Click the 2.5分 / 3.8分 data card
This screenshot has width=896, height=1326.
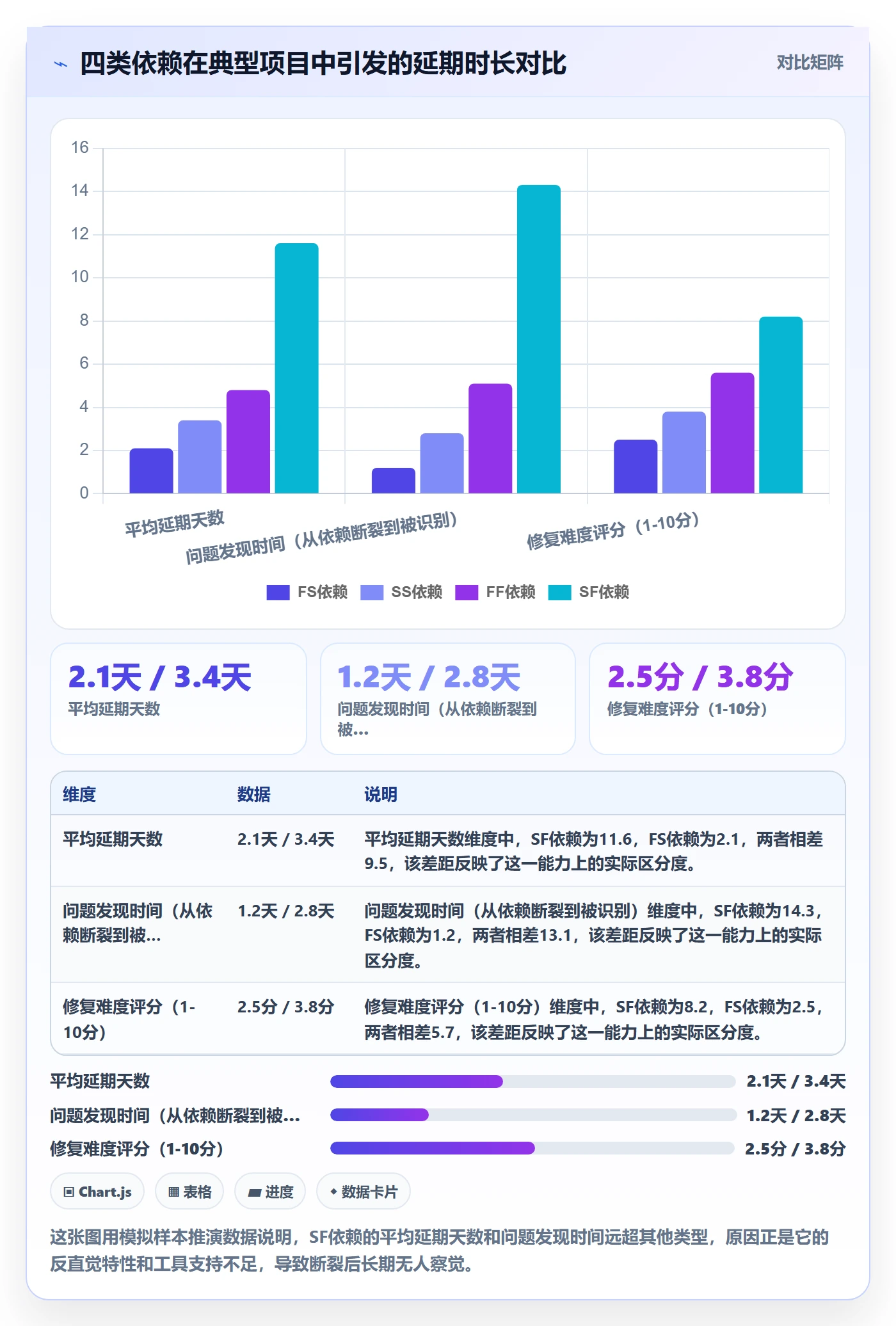(717, 699)
